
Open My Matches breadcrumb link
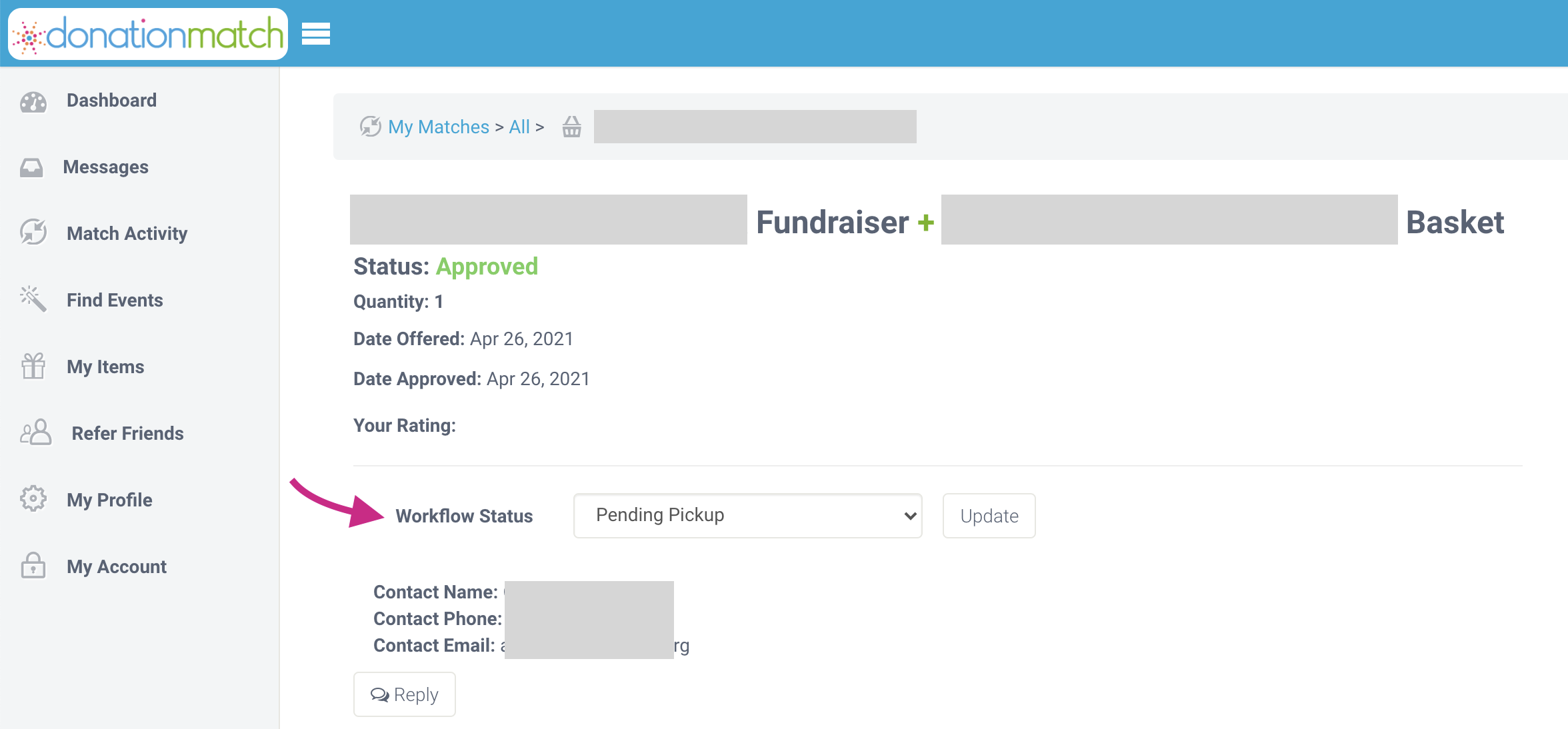[x=438, y=127]
